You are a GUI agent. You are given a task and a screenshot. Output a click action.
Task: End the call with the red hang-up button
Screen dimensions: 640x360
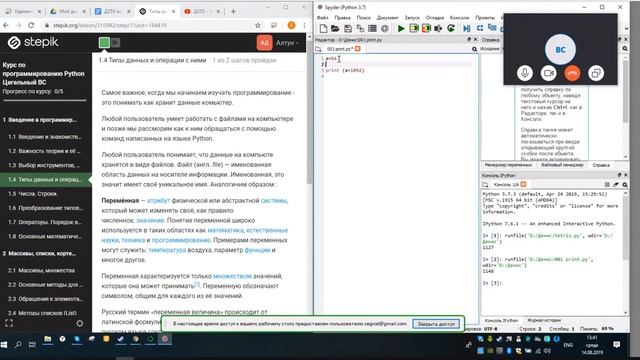(x=572, y=73)
